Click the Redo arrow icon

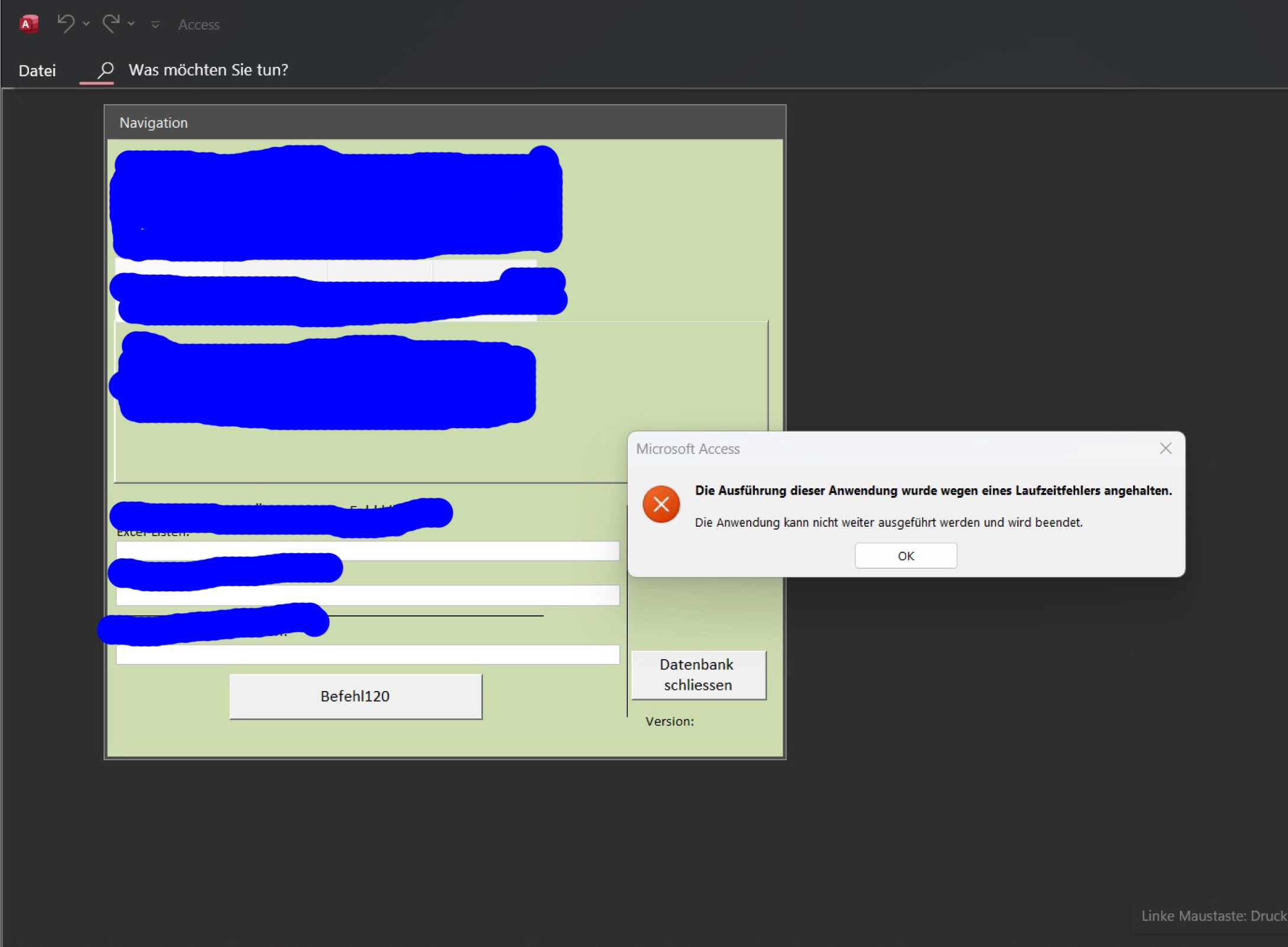(x=111, y=24)
